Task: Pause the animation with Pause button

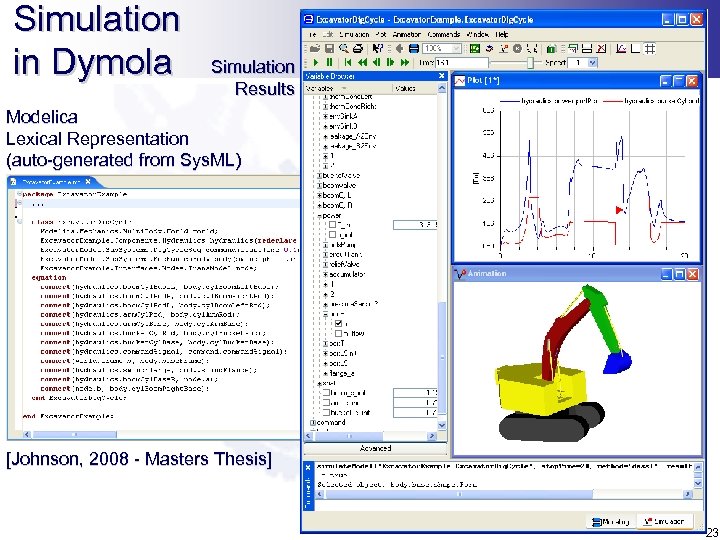Action: click(x=329, y=62)
